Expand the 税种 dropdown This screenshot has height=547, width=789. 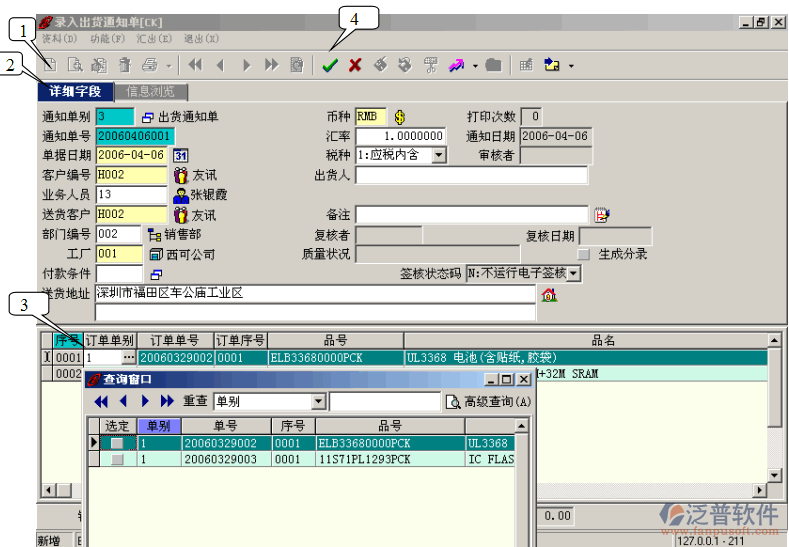[x=439, y=155]
